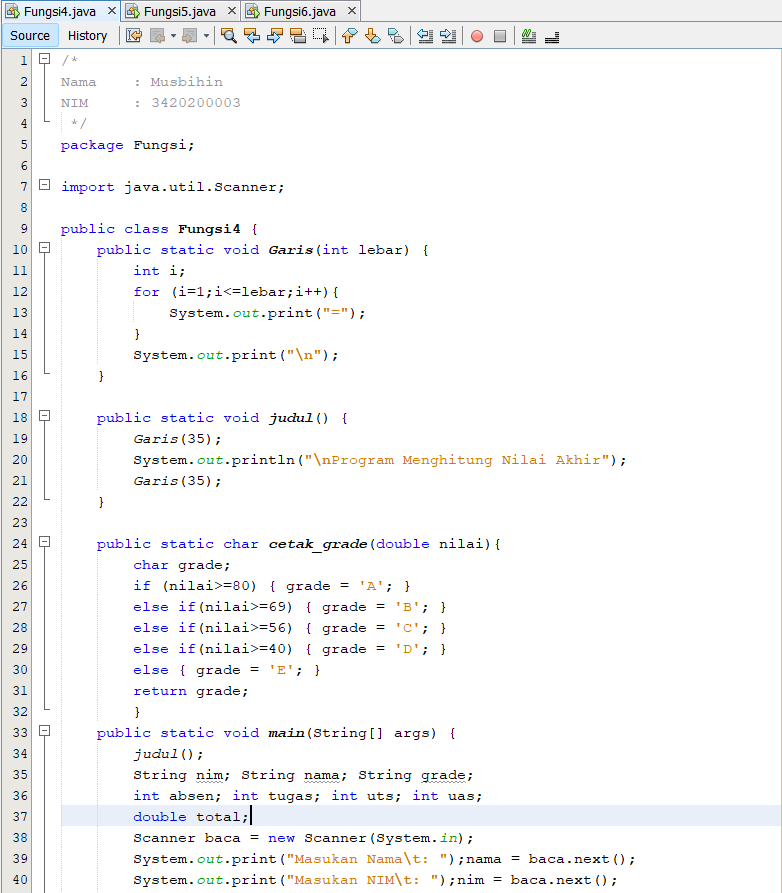This screenshot has width=782, height=893.
Task: Open Forward history dropdown arrow
Action: pos(206,36)
